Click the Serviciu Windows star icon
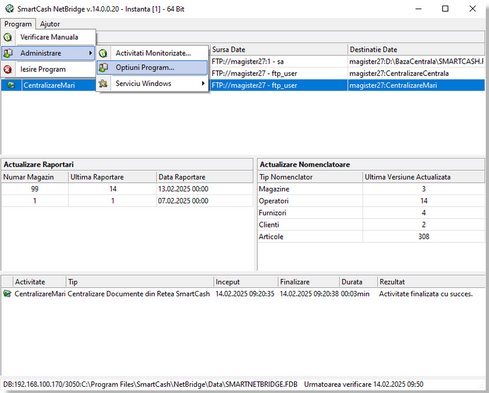Image resolution: width=489 pixels, height=393 pixels. click(103, 83)
